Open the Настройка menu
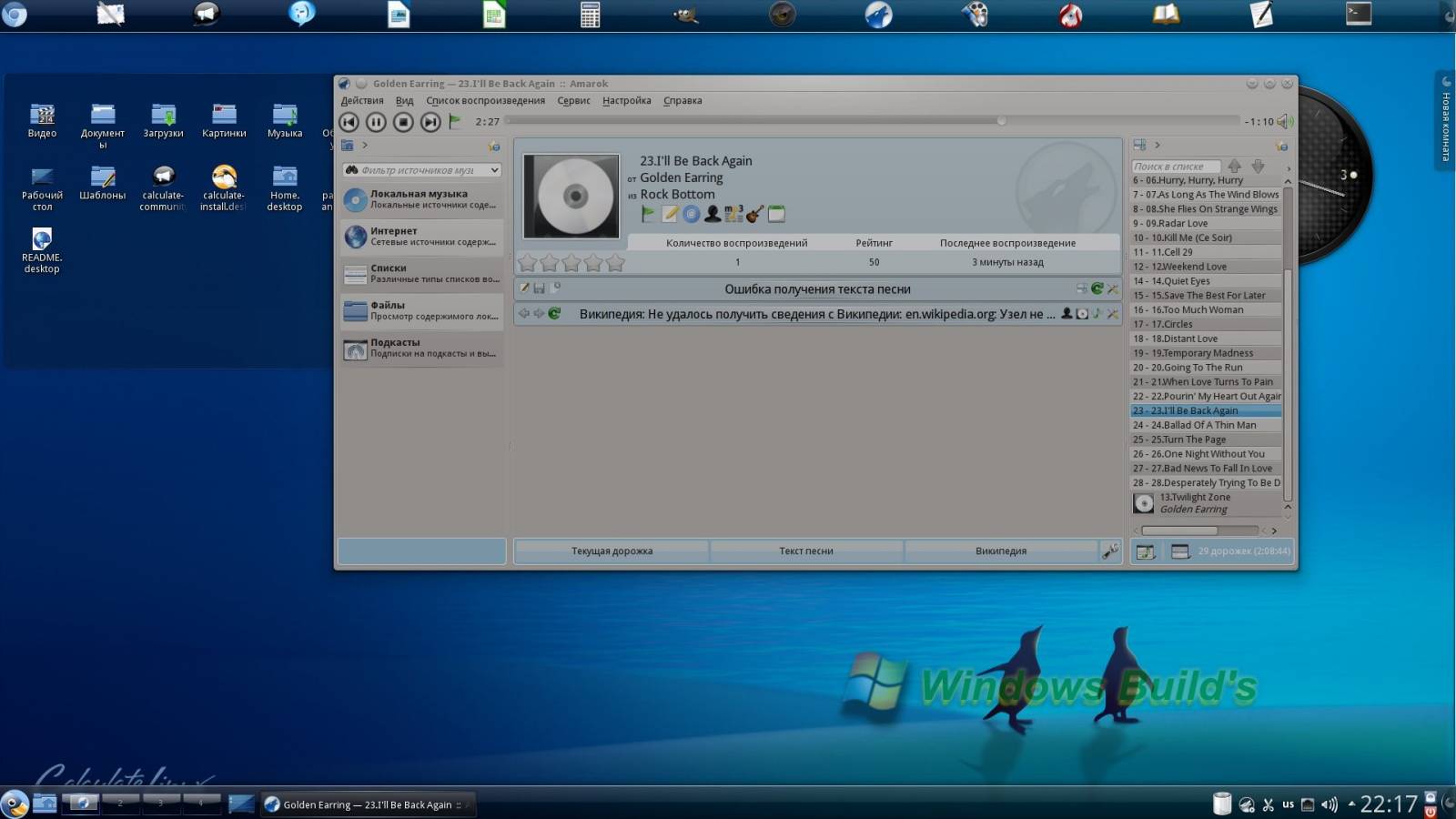This screenshot has width=1456, height=819. point(626,101)
